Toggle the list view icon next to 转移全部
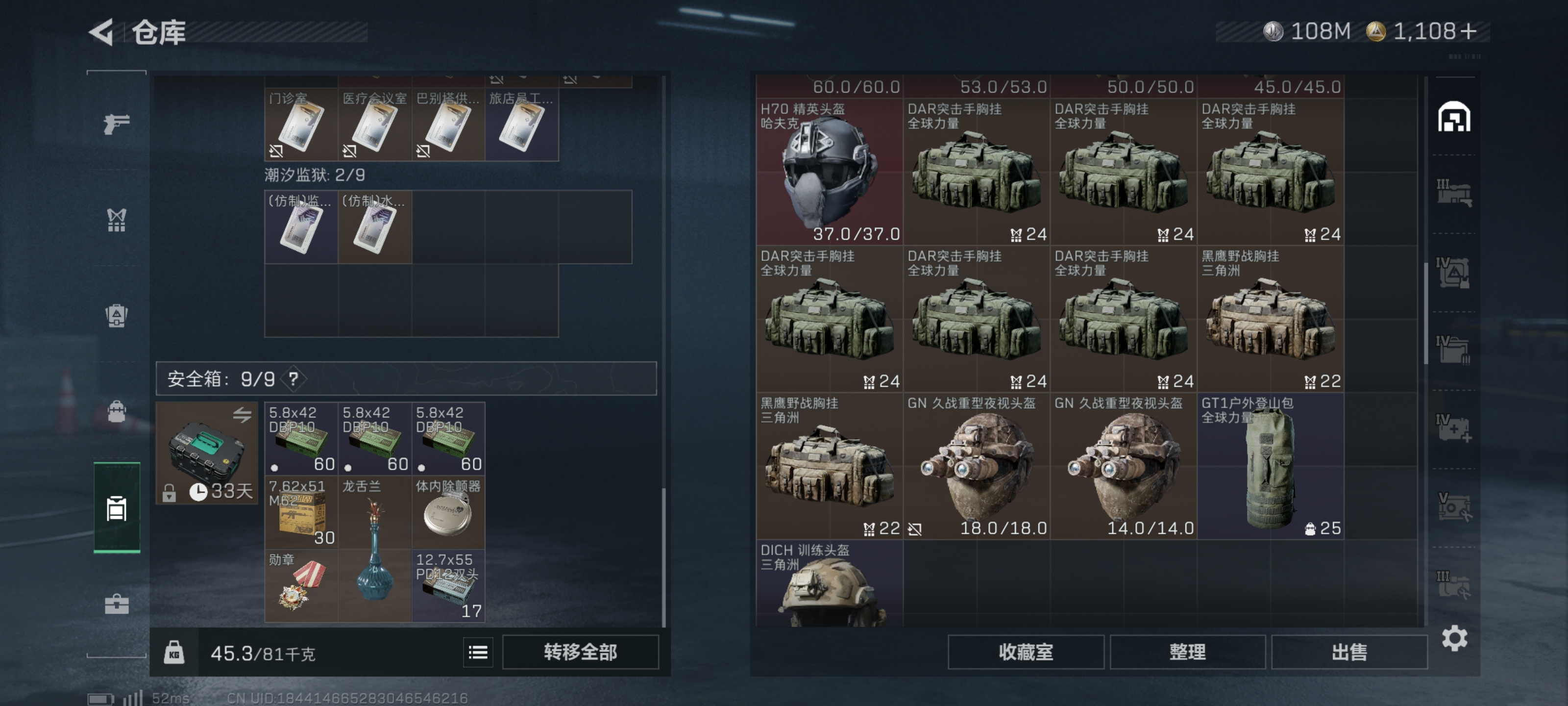The image size is (1568, 706). tap(478, 653)
